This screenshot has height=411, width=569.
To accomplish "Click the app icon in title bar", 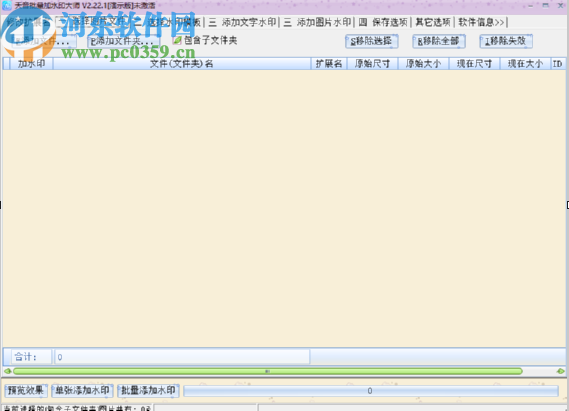I will click(7, 5).
